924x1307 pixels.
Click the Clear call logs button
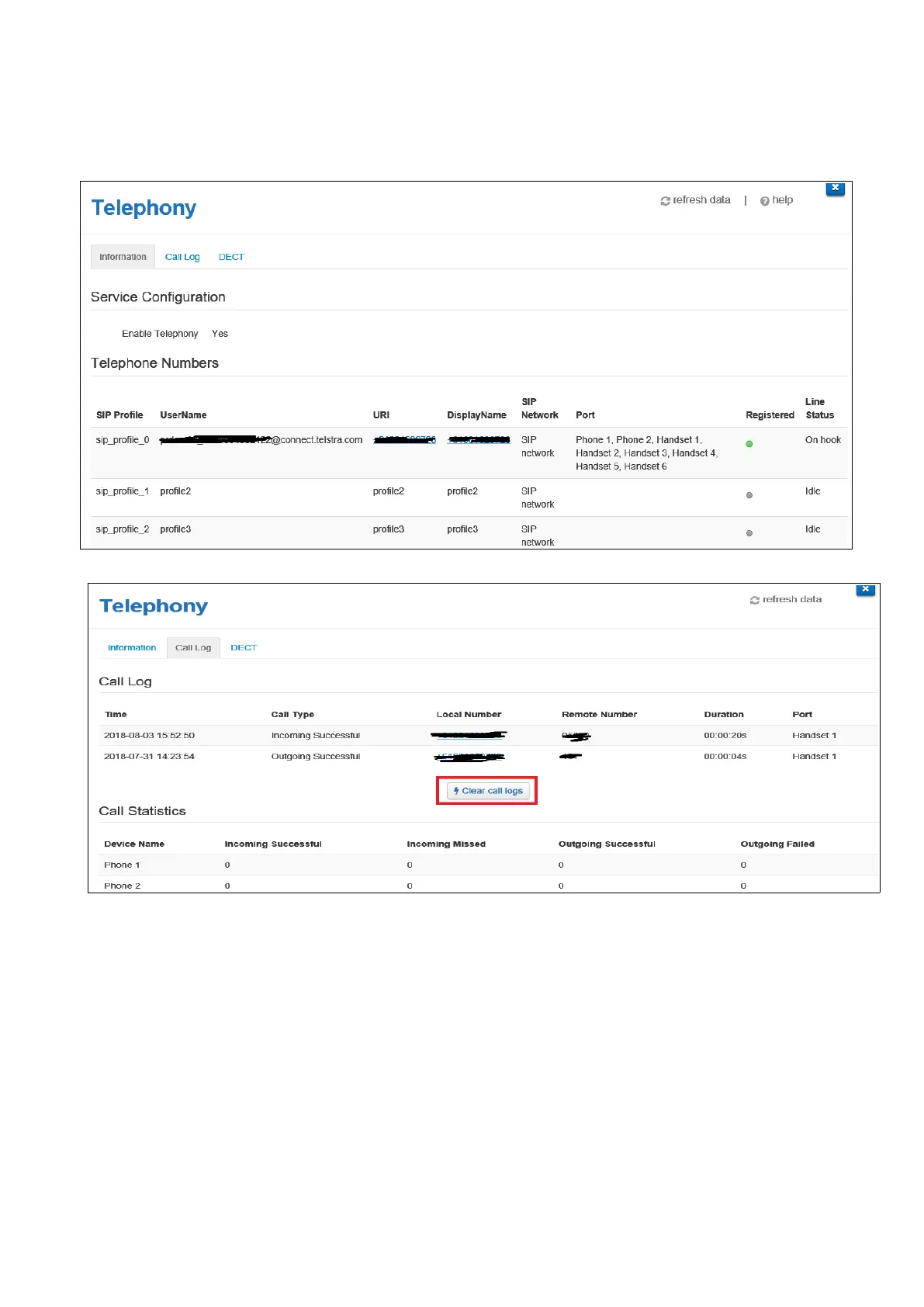coord(488,791)
